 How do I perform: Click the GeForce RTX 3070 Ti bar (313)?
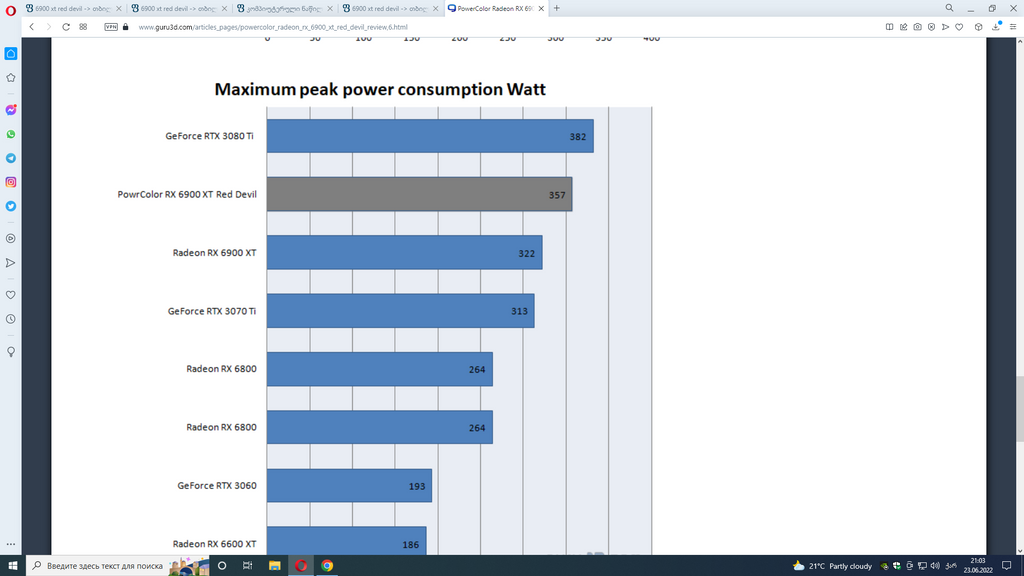[x=400, y=311]
